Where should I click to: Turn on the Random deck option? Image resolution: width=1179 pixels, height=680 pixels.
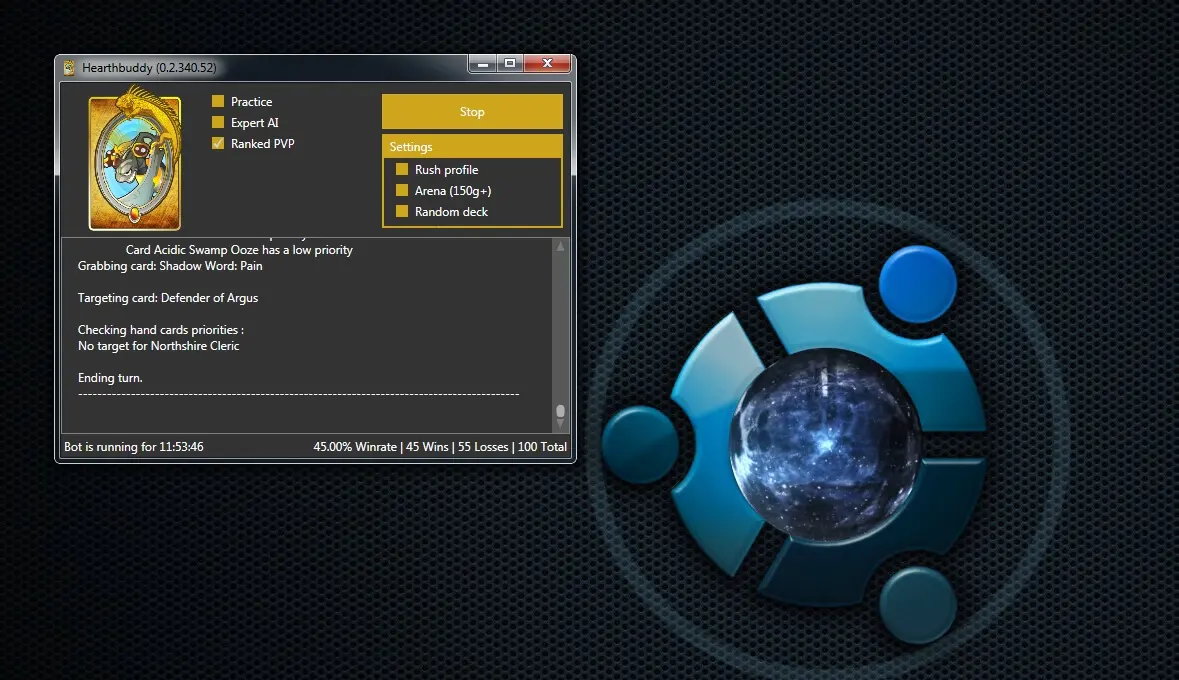[402, 211]
